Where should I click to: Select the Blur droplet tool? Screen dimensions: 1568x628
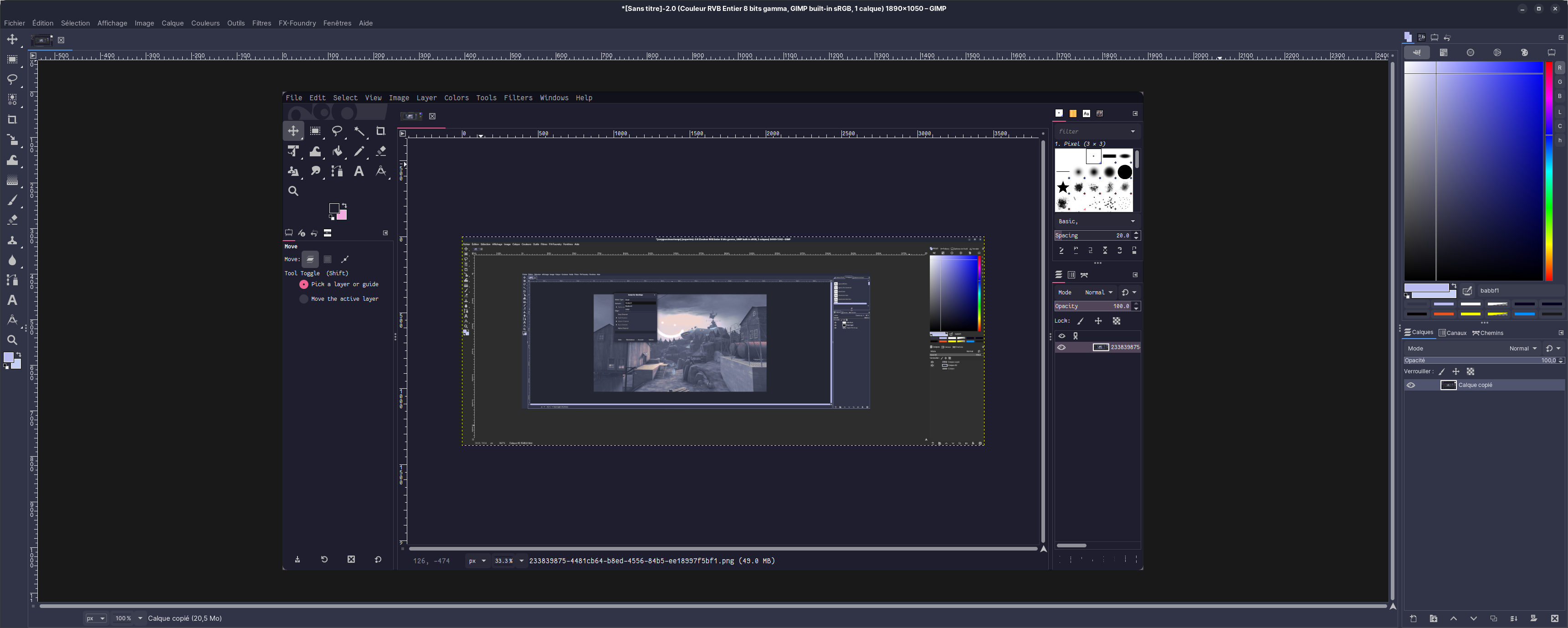[12, 260]
